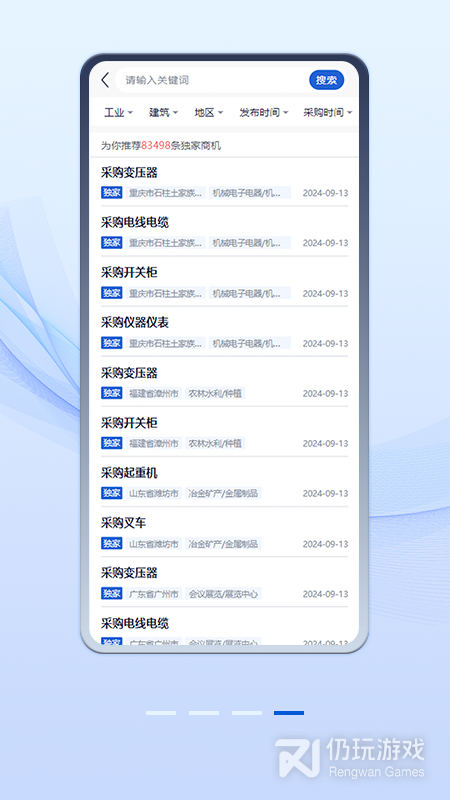The image size is (450, 800).
Task: Expand the 工业 filter dropdown
Action: tap(118, 113)
